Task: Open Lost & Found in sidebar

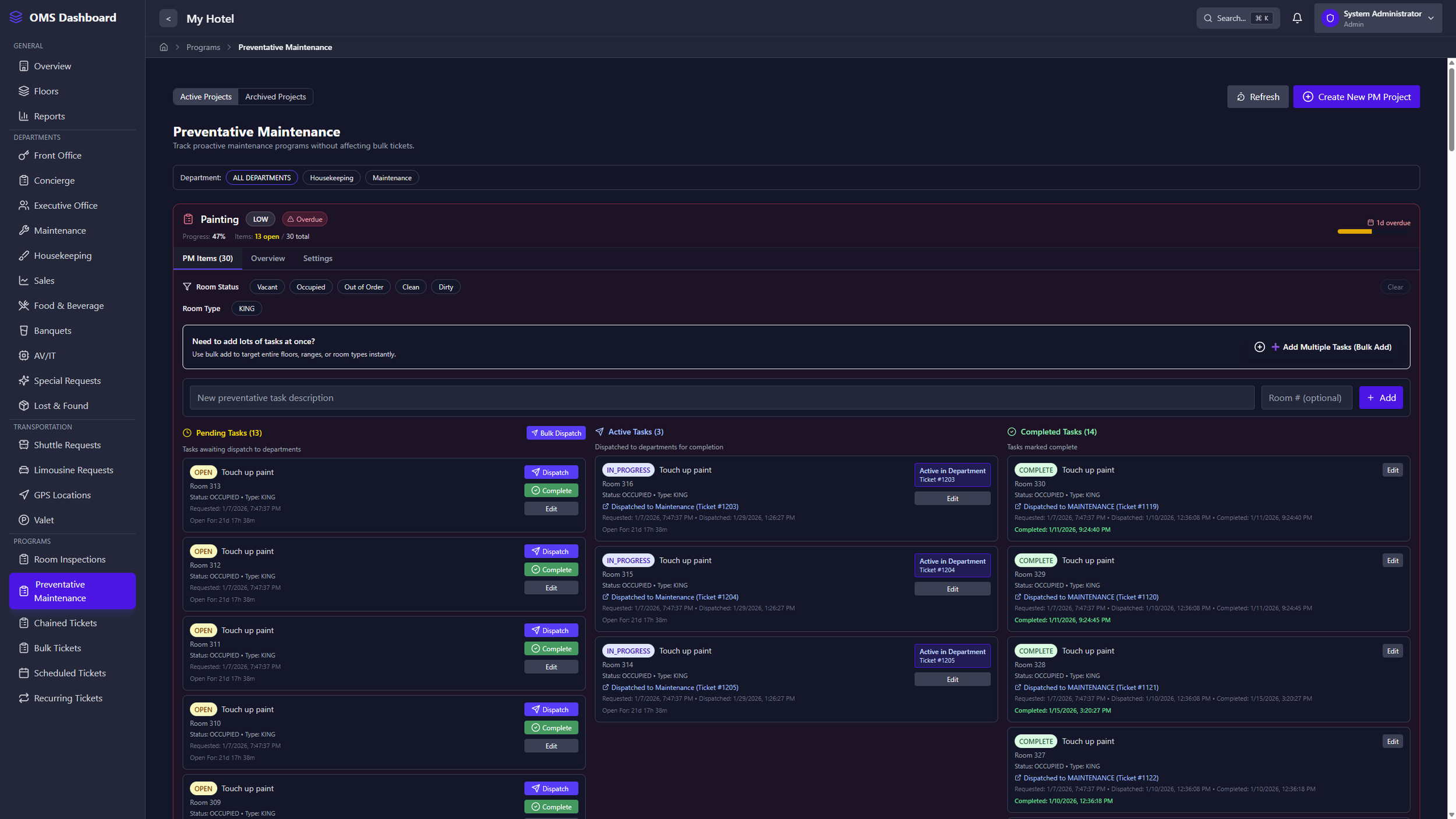Action: click(x=61, y=406)
